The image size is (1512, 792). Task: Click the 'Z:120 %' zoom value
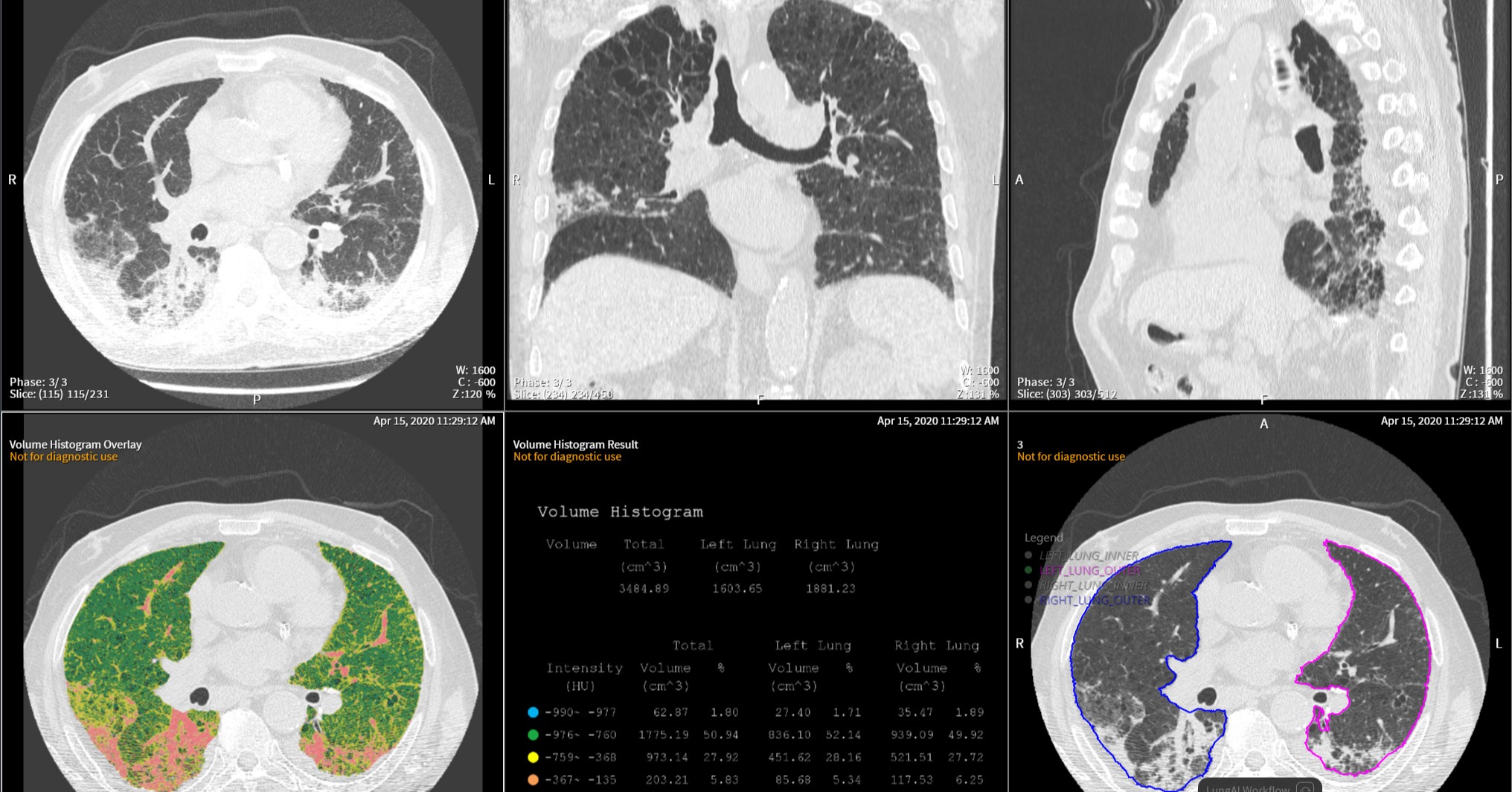click(x=474, y=394)
